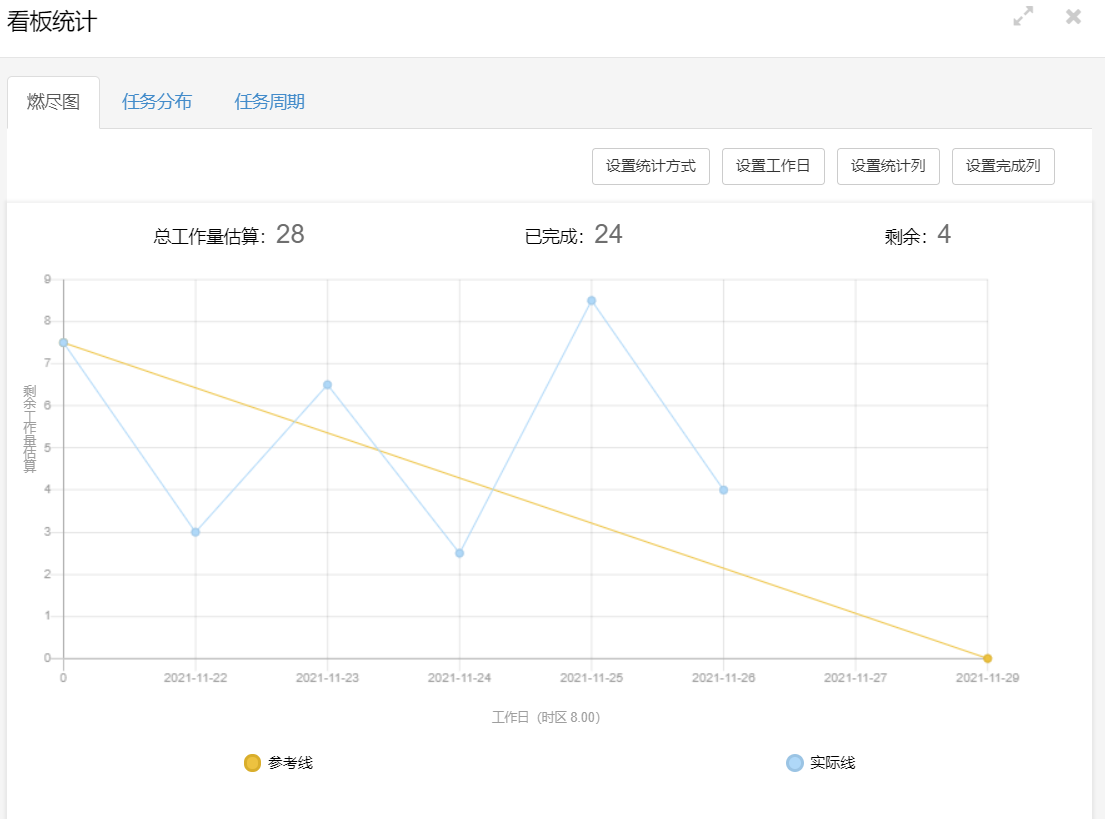This screenshot has height=819, width=1105.
Task: Click the lowest actual point on 2021-11-24
Action: [x=459, y=551]
